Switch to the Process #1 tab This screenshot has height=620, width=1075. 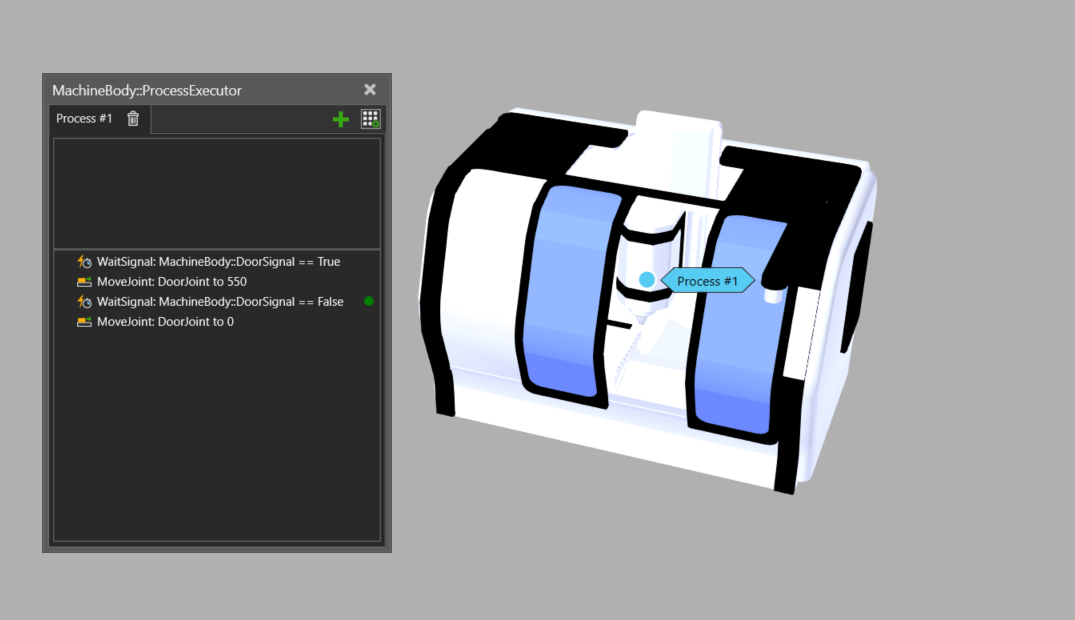click(x=84, y=118)
